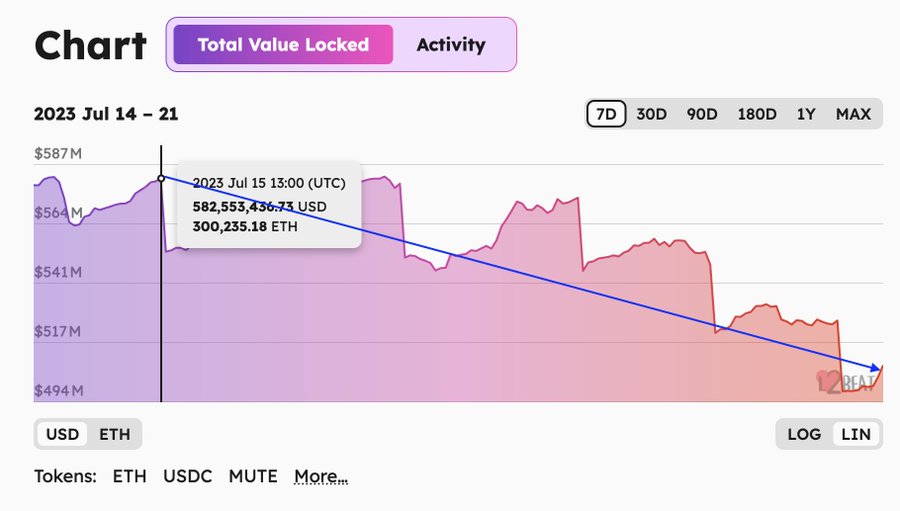Expand the More... tokens list
This screenshot has width=900, height=511.
point(321,476)
